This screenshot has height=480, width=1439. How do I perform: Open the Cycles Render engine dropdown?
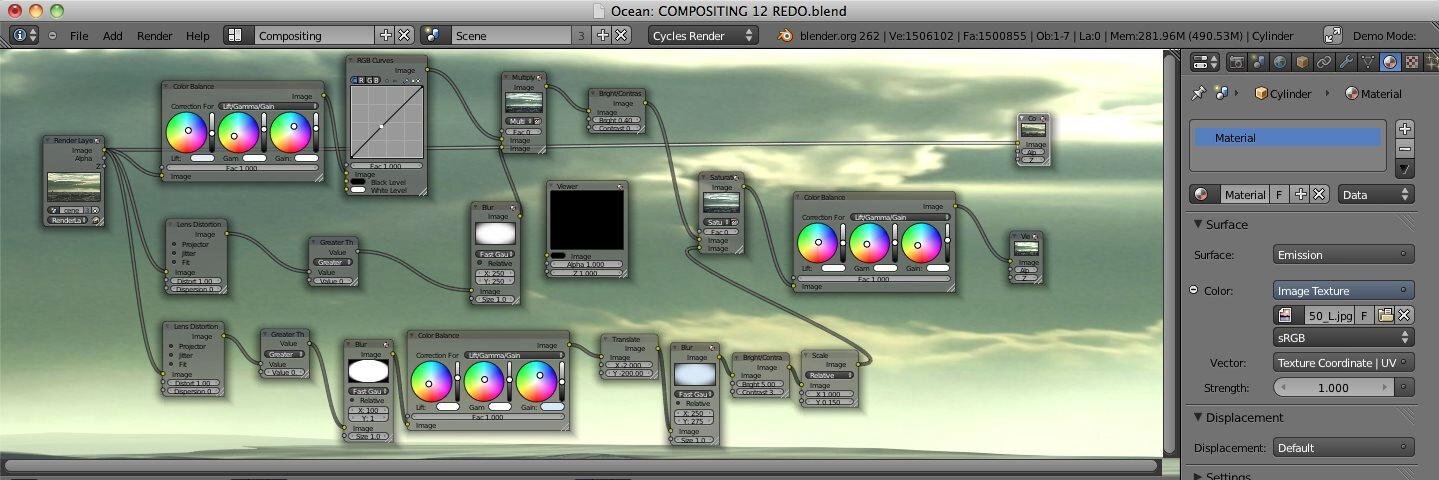pos(703,35)
